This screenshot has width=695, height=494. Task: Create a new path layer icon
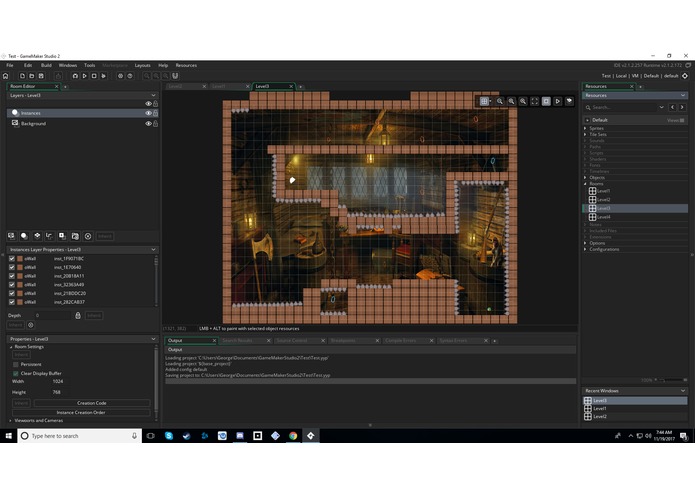click(x=50, y=236)
